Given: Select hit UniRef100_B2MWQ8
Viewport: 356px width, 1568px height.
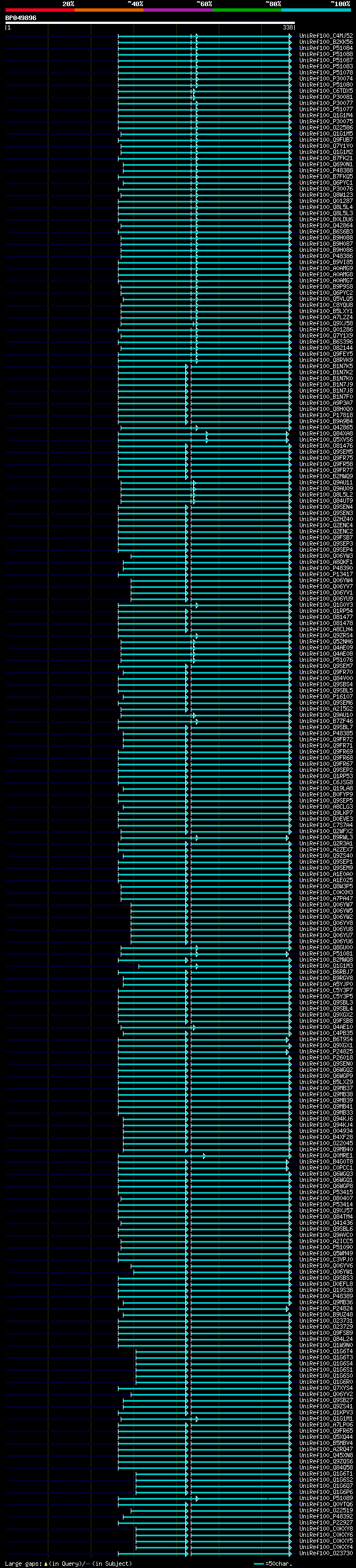Looking at the screenshot, I should point(326,960).
